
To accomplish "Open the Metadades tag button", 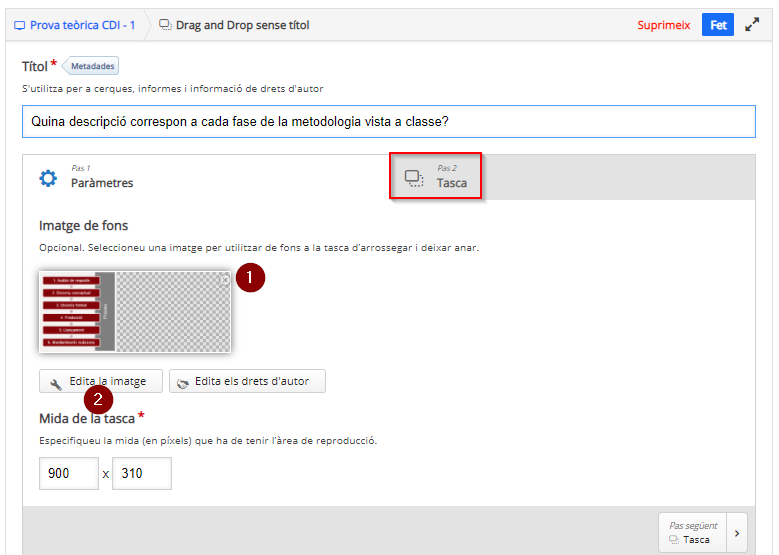I will [90, 66].
